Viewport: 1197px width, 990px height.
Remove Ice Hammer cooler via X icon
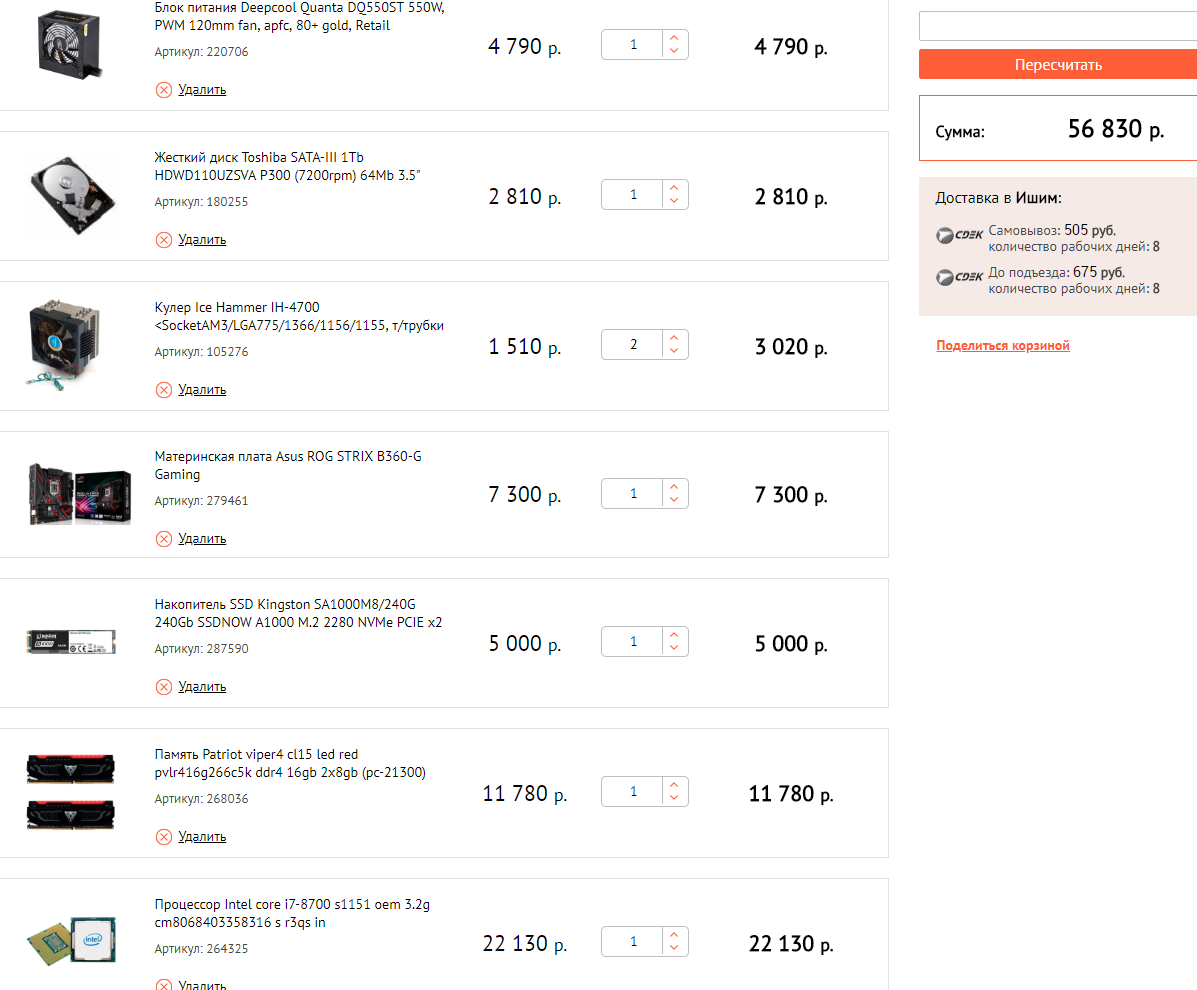click(x=164, y=390)
